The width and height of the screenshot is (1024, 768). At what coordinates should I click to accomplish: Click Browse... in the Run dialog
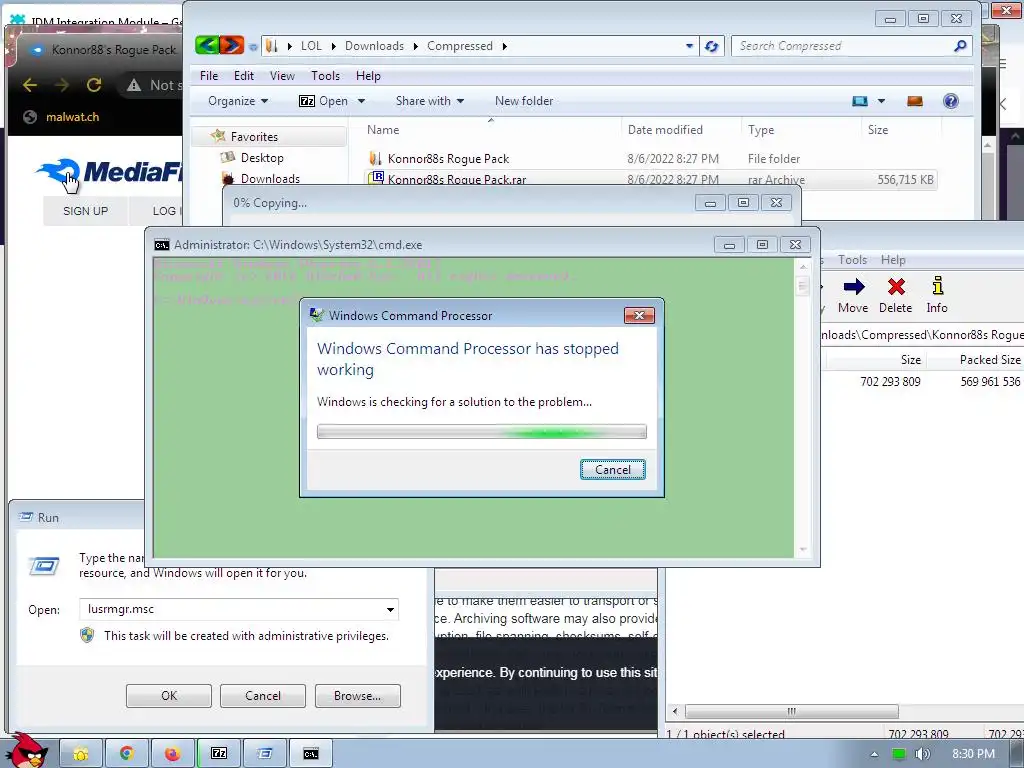pos(357,696)
